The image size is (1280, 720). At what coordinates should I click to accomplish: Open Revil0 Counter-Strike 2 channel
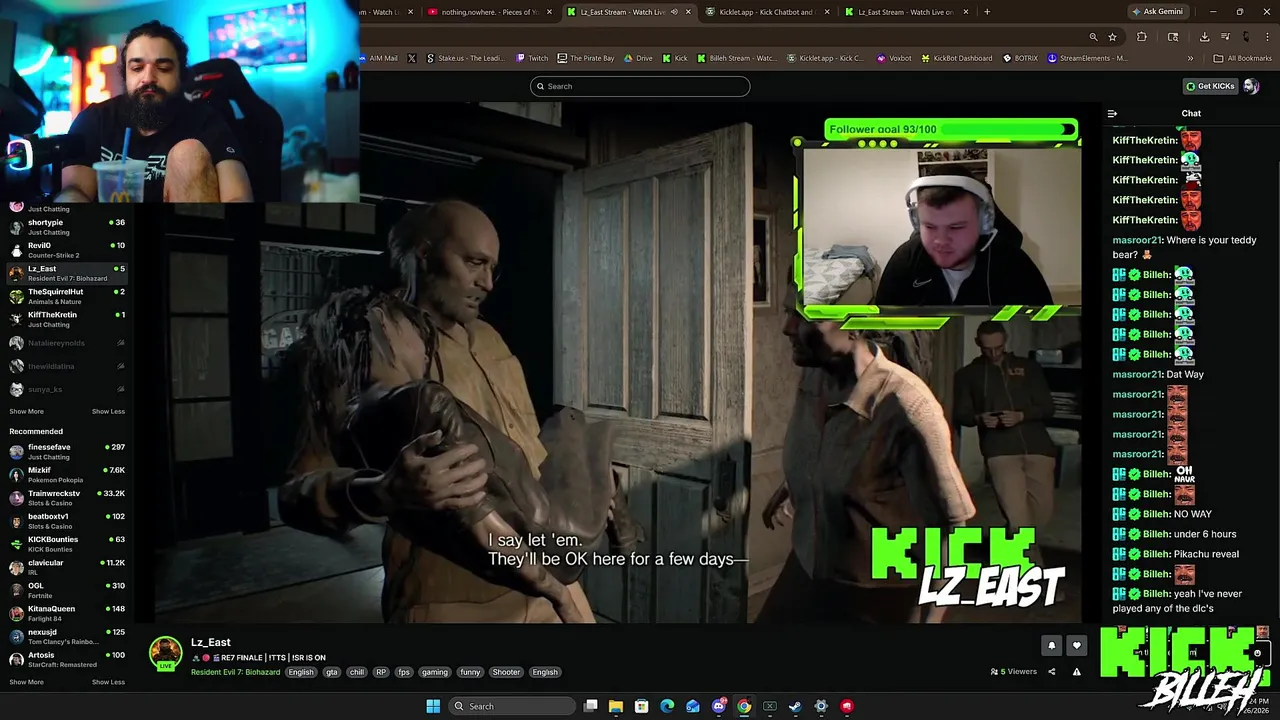[66, 250]
